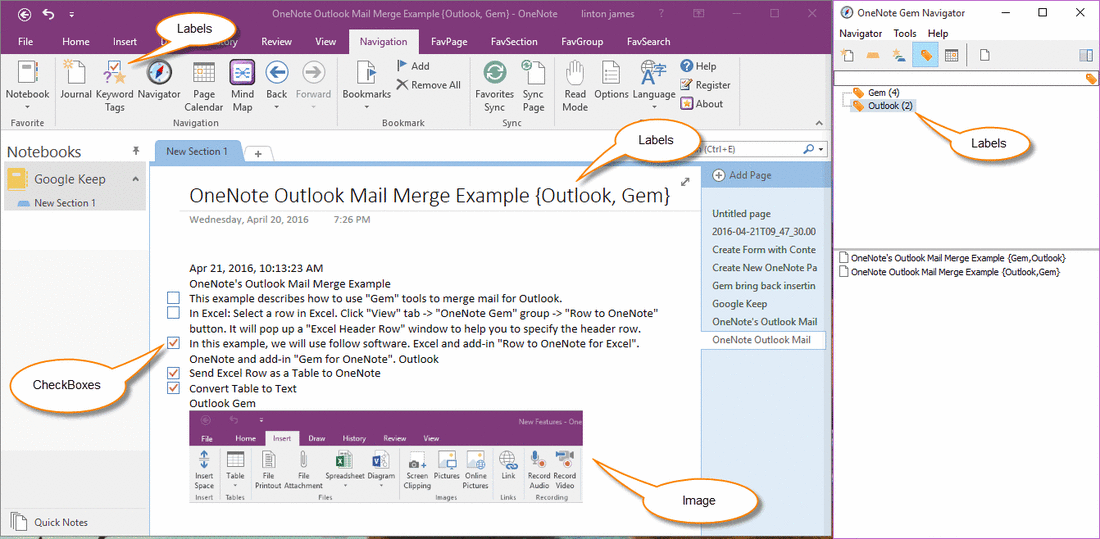Click Add Page in the page list

[742, 175]
